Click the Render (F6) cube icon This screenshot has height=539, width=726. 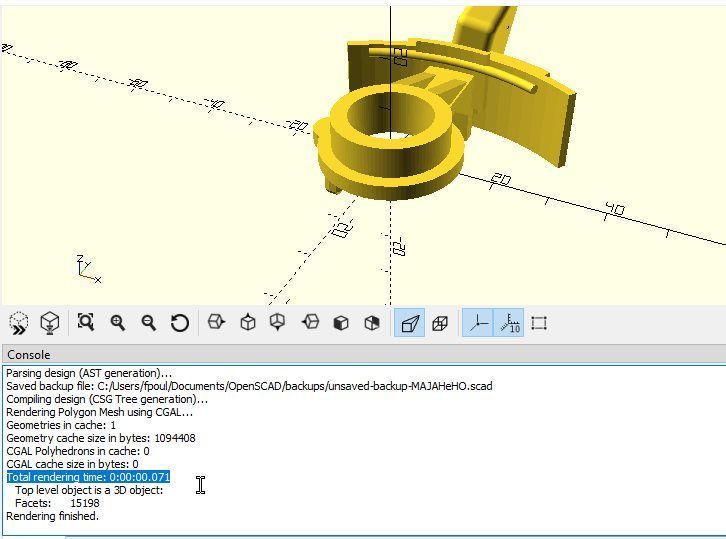coord(50,323)
